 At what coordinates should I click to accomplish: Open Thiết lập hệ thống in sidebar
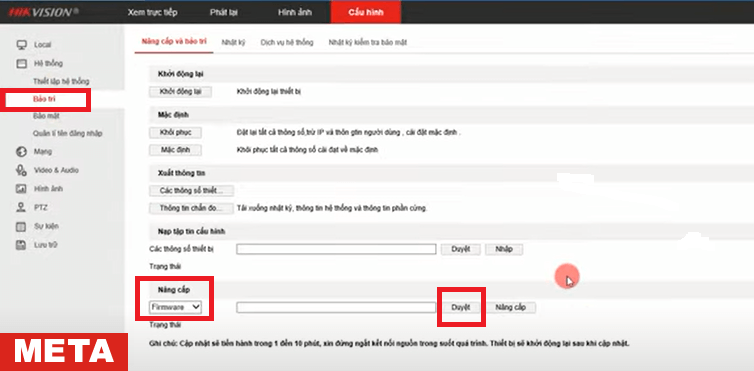(61, 82)
